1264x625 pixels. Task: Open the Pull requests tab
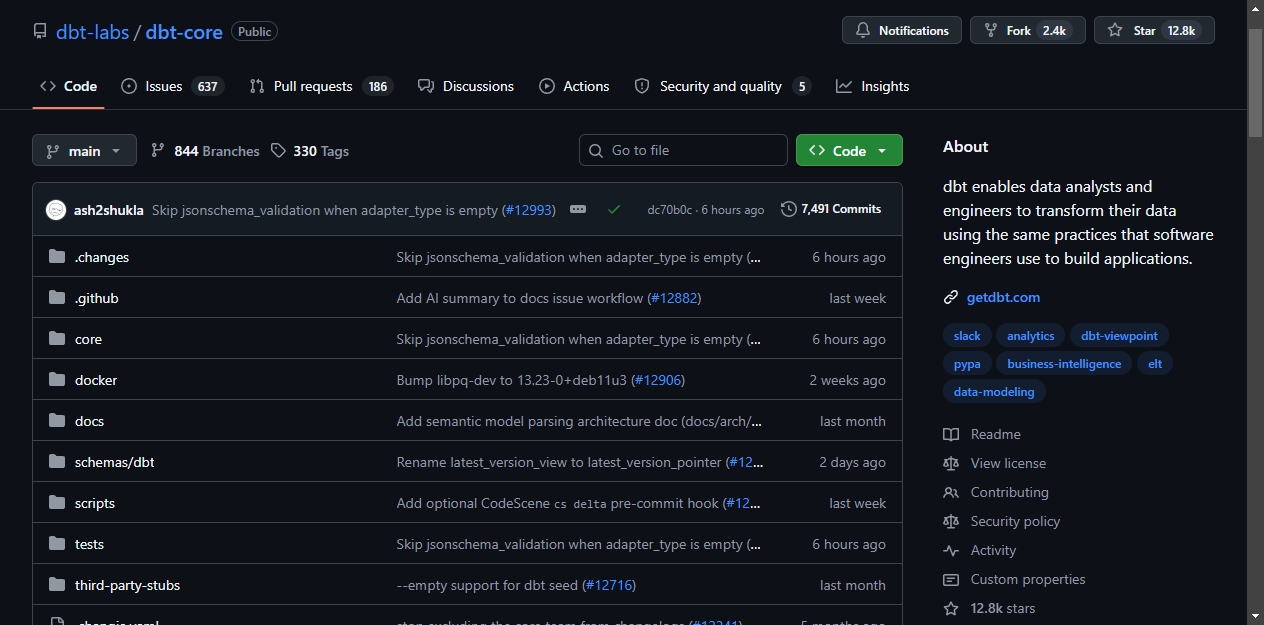pos(320,86)
